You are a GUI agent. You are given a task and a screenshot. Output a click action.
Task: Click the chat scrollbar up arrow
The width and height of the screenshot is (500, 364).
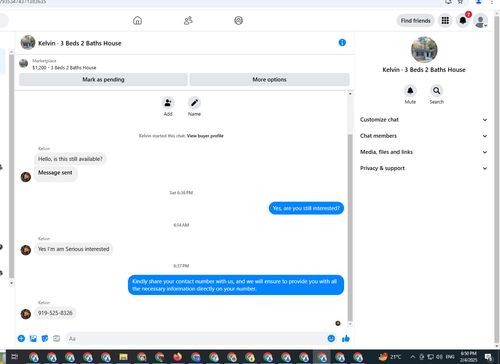350,94
